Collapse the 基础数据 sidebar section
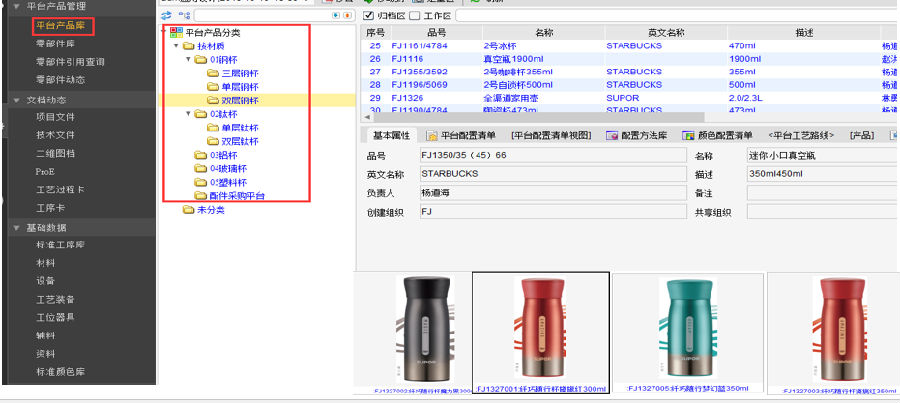This screenshot has height=403, width=900. pyautogui.click(x=16, y=228)
